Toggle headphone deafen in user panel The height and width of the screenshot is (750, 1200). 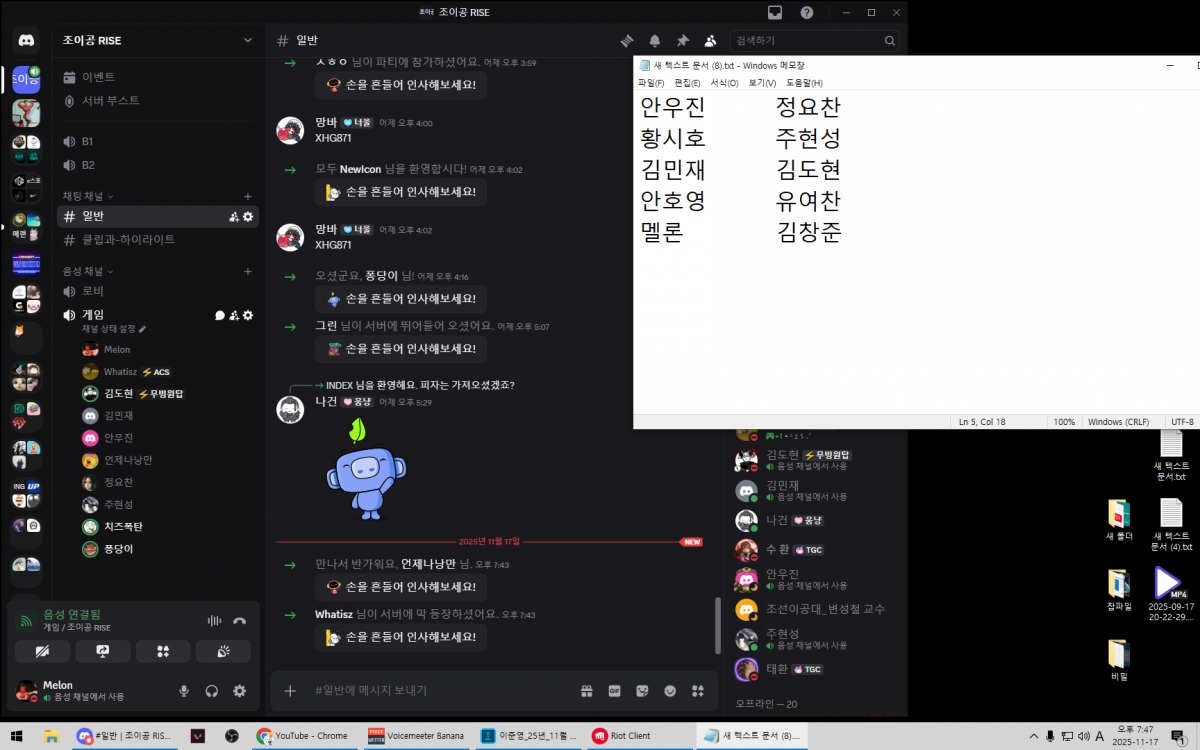click(x=212, y=690)
